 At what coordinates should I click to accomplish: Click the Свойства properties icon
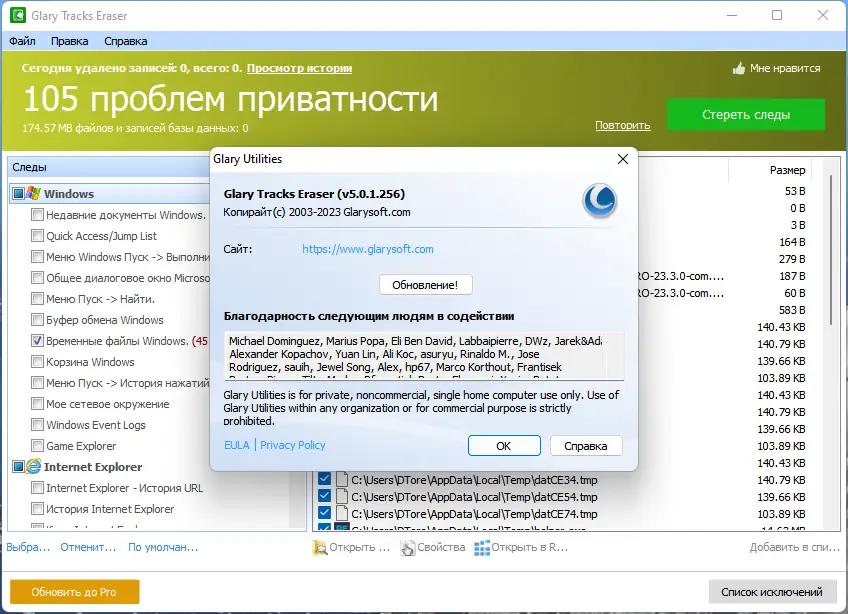407,547
